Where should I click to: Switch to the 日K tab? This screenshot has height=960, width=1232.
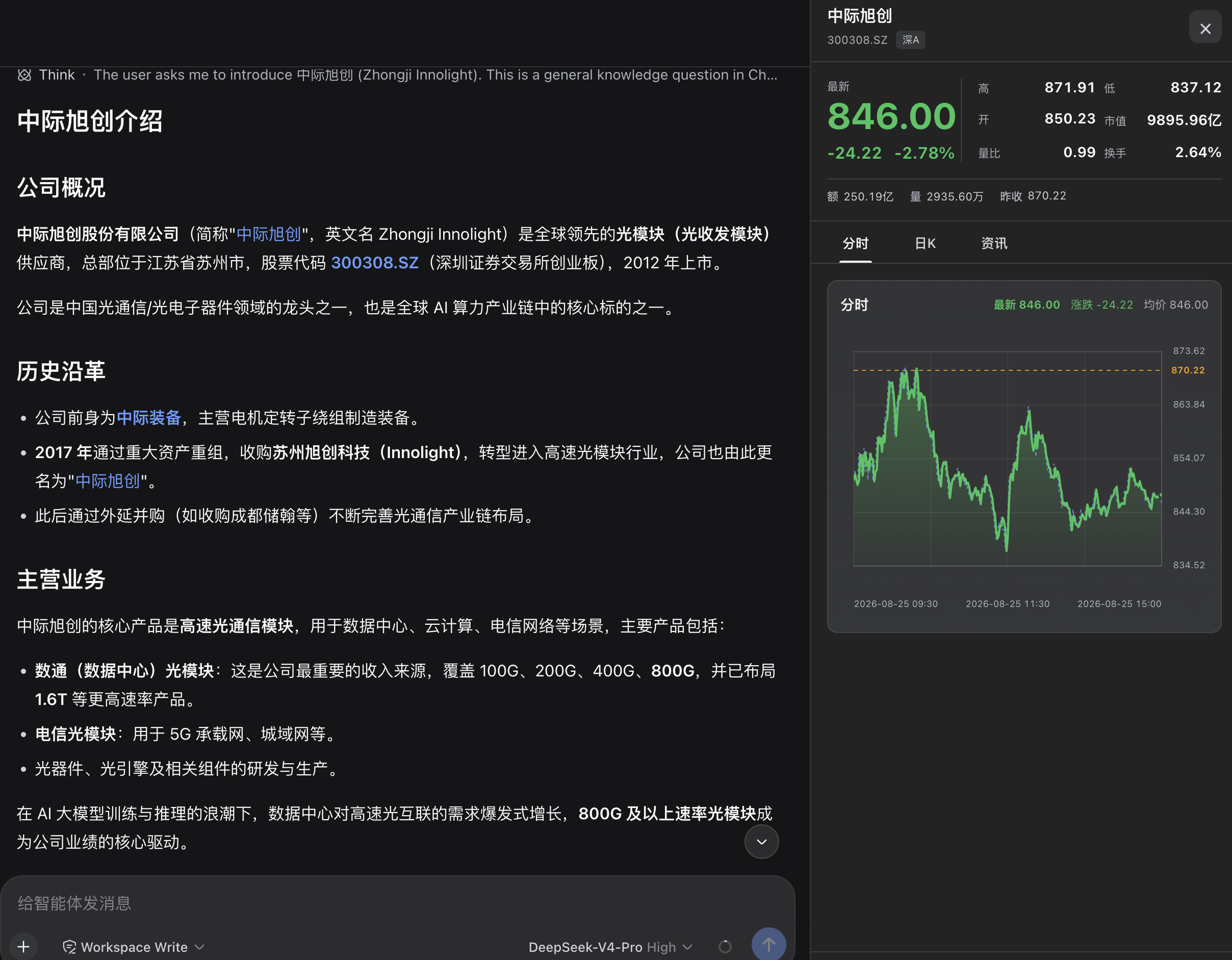point(925,243)
